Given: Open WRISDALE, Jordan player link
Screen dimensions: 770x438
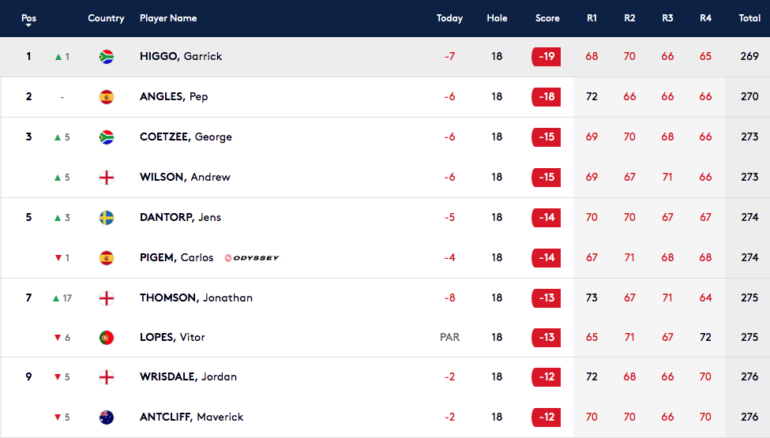Looking at the screenshot, I should (x=188, y=377).
